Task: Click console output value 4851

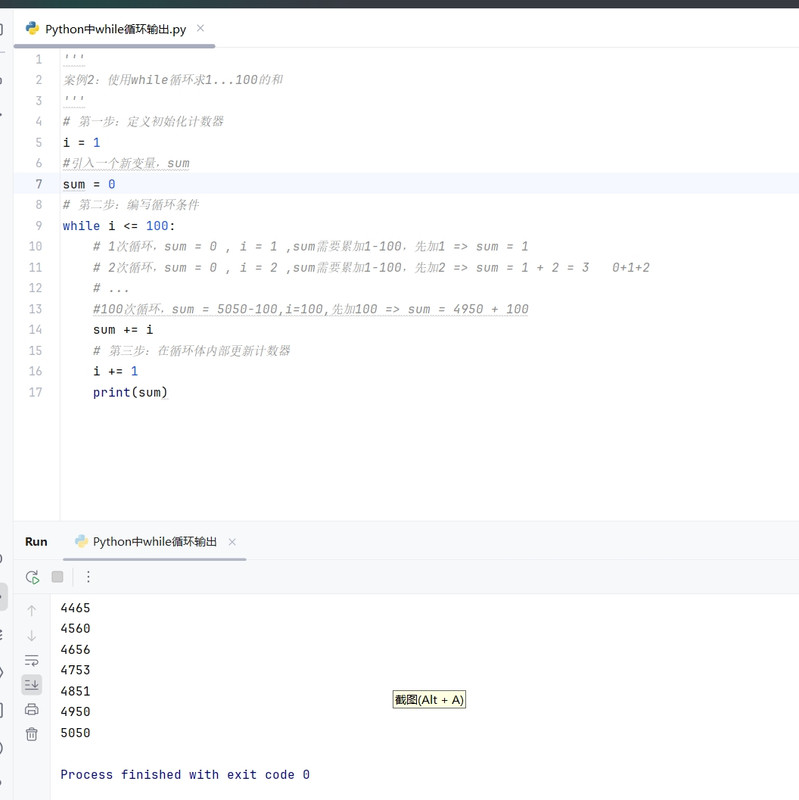Action: click(76, 691)
